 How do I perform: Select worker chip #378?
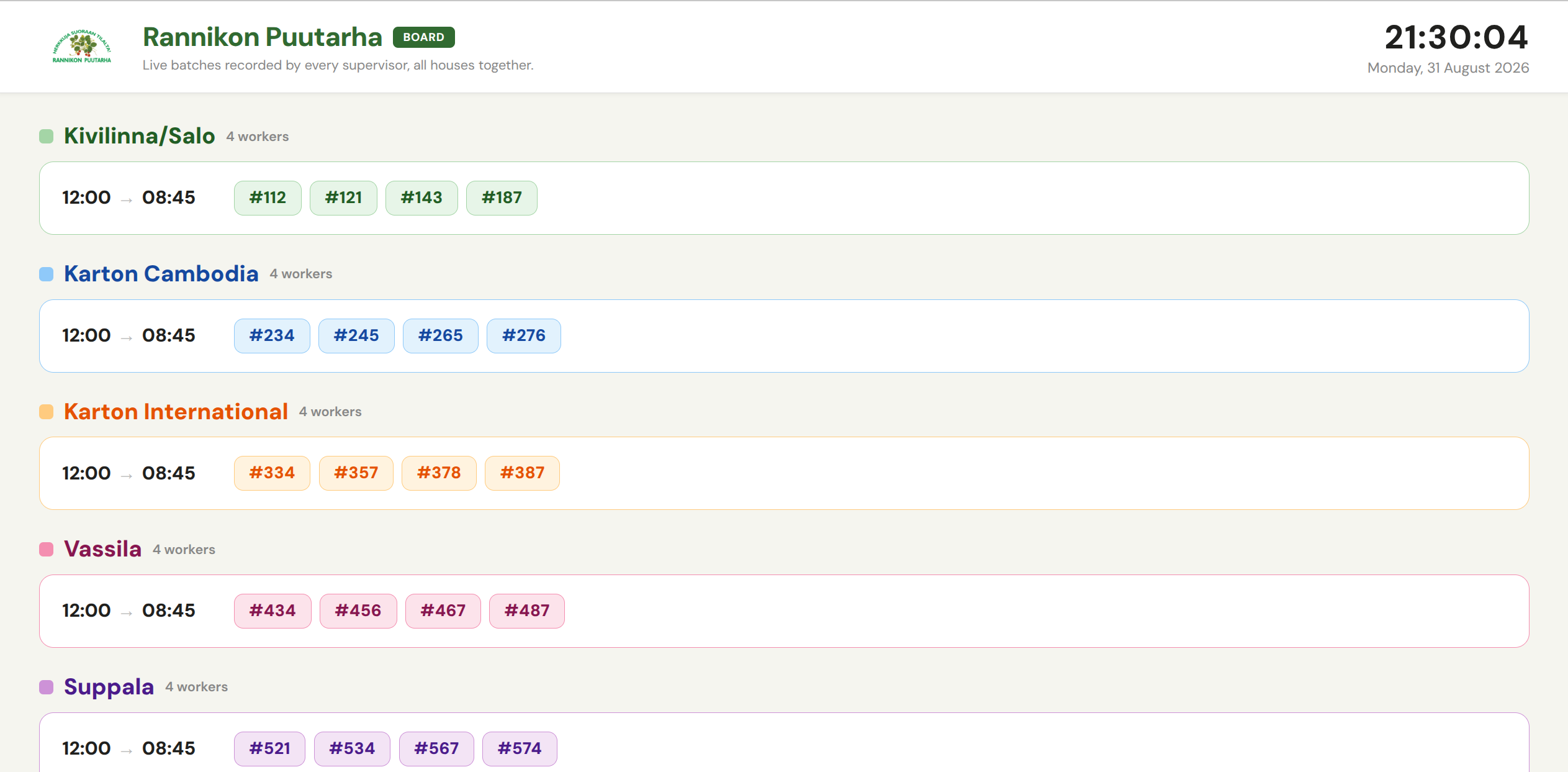[x=439, y=473]
